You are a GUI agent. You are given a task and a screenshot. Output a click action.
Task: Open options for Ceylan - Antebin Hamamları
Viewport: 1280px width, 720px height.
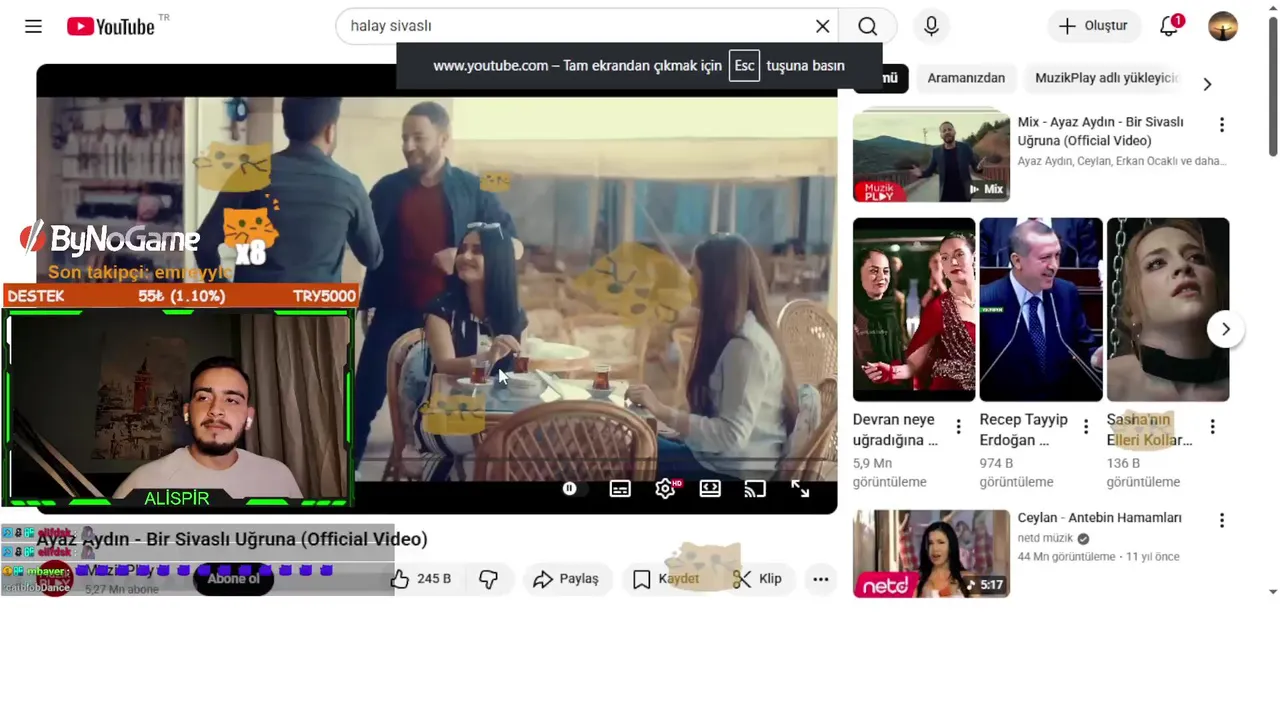1221,521
